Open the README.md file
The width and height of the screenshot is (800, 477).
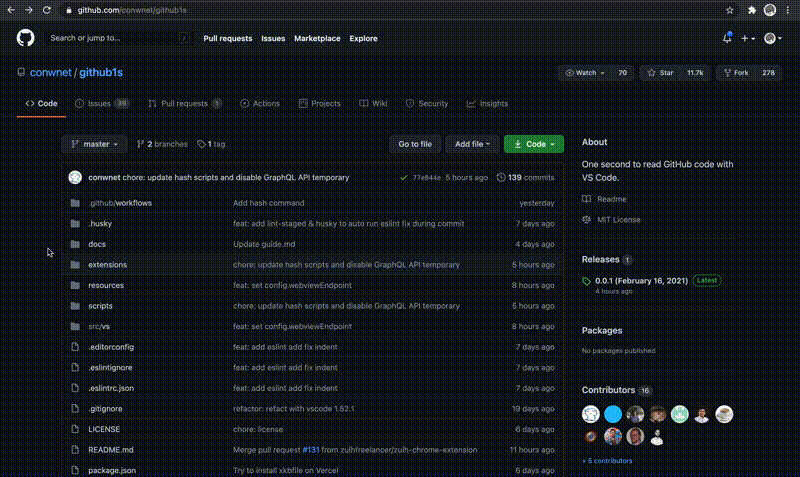click(111, 450)
